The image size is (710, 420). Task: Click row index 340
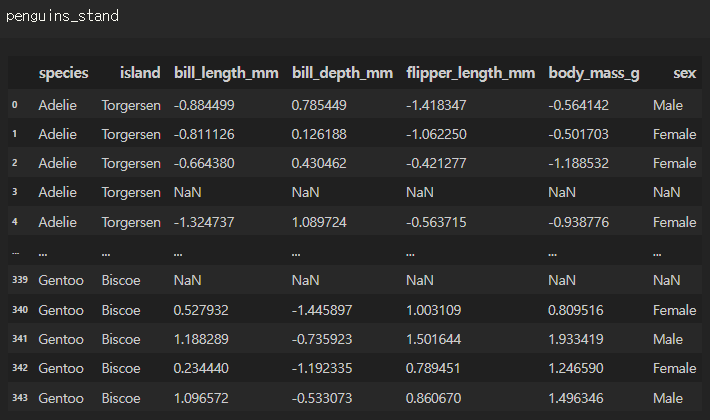[x=20, y=310]
